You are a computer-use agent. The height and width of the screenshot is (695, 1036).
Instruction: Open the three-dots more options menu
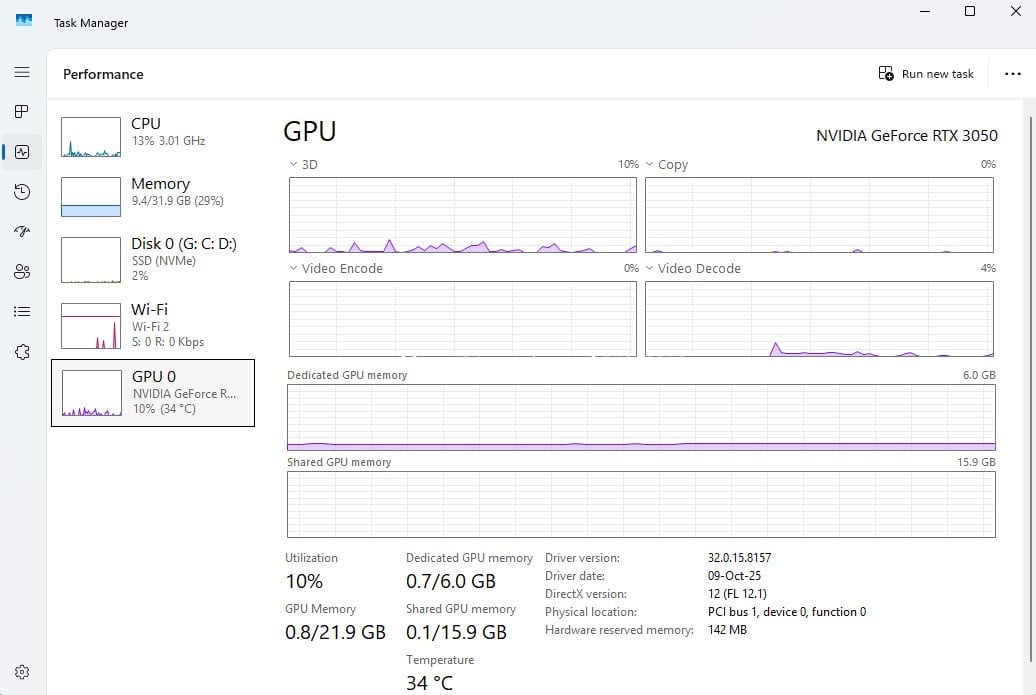click(1012, 74)
